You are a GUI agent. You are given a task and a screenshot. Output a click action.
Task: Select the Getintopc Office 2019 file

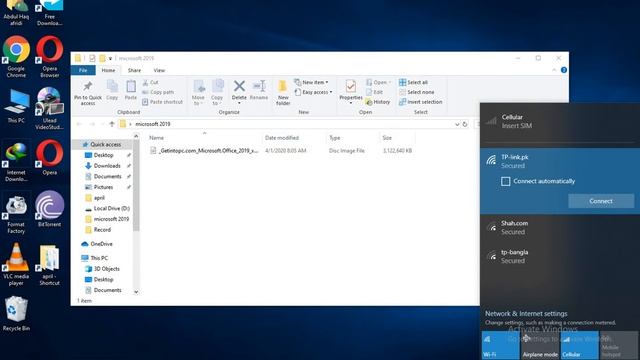click(x=281, y=151)
